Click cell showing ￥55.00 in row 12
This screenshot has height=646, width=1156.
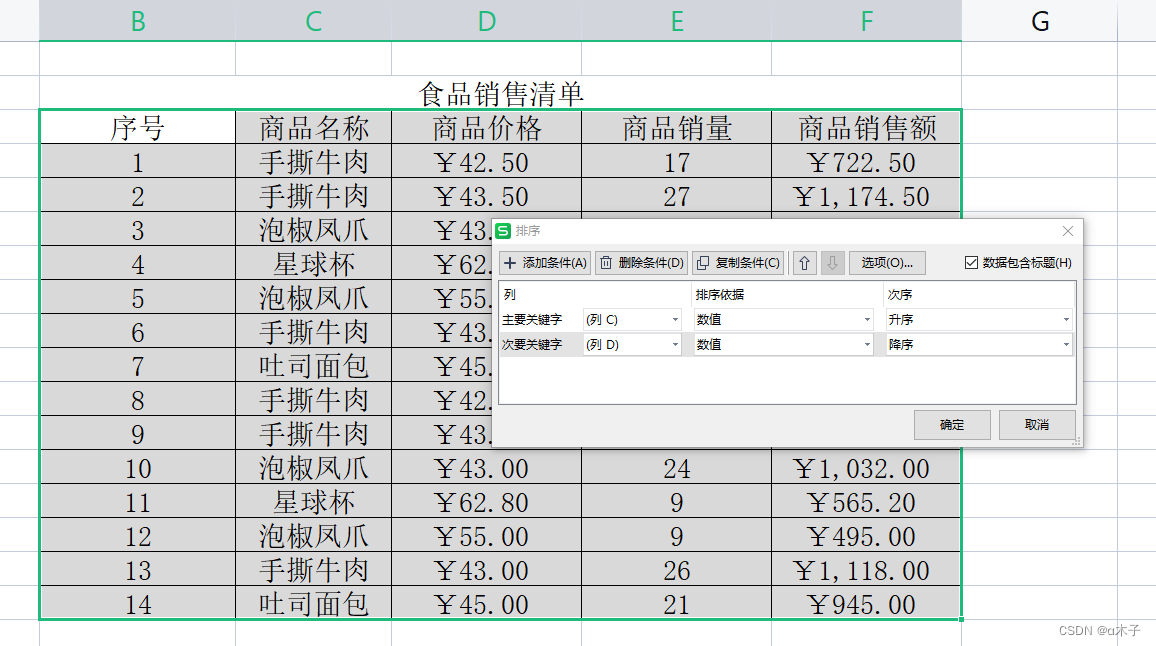point(487,535)
